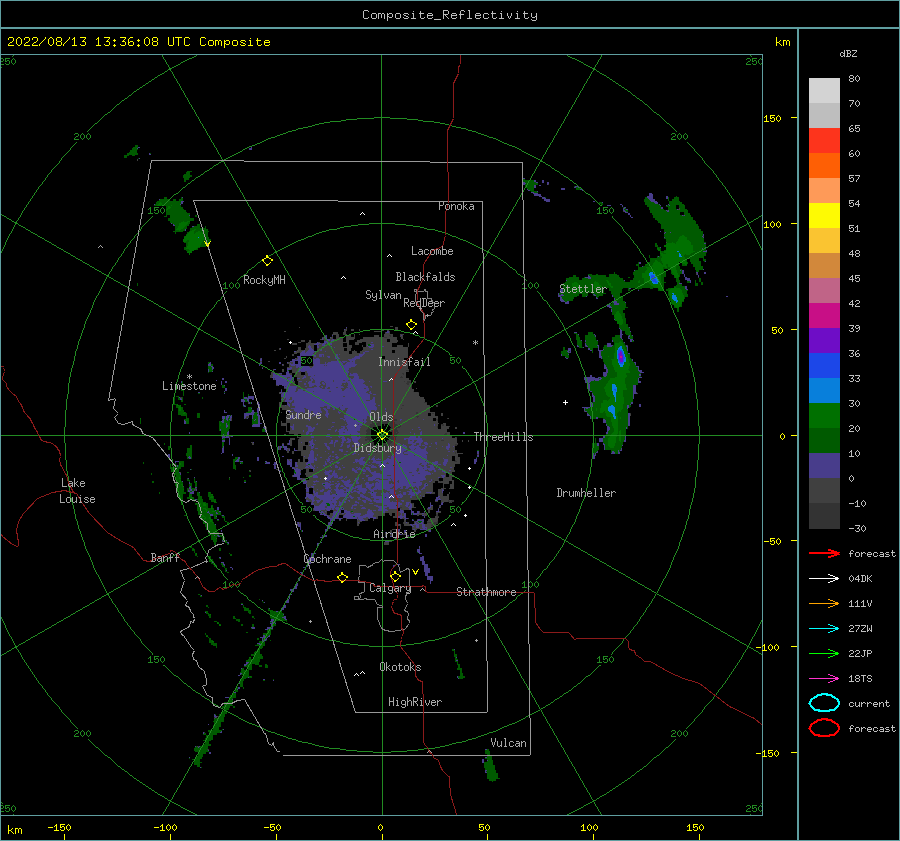Image resolution: width=900 pixels, height=841 pixels.
Task: Pick the yellow swatch in the dBZ scale
Action: click(x=824, y=216)
